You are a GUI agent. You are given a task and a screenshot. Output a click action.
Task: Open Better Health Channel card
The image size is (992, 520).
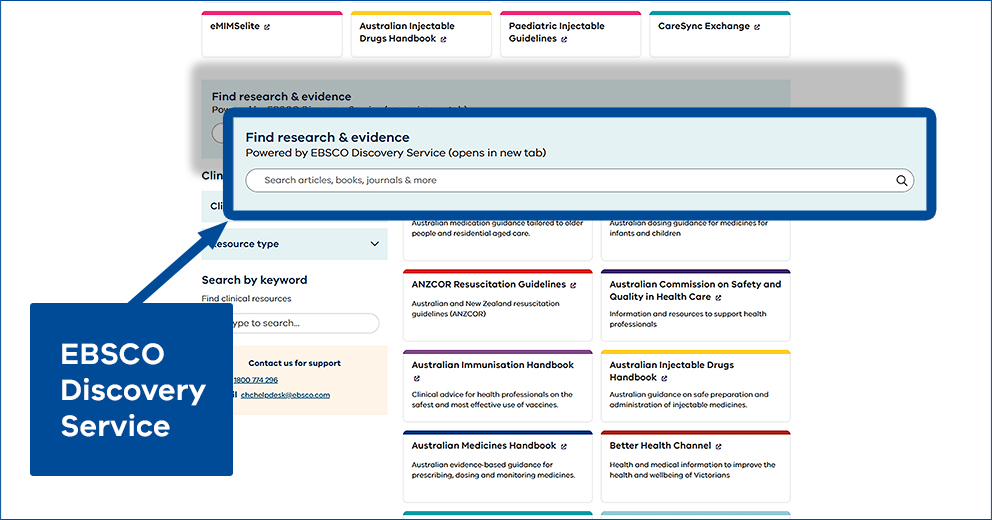695,467
